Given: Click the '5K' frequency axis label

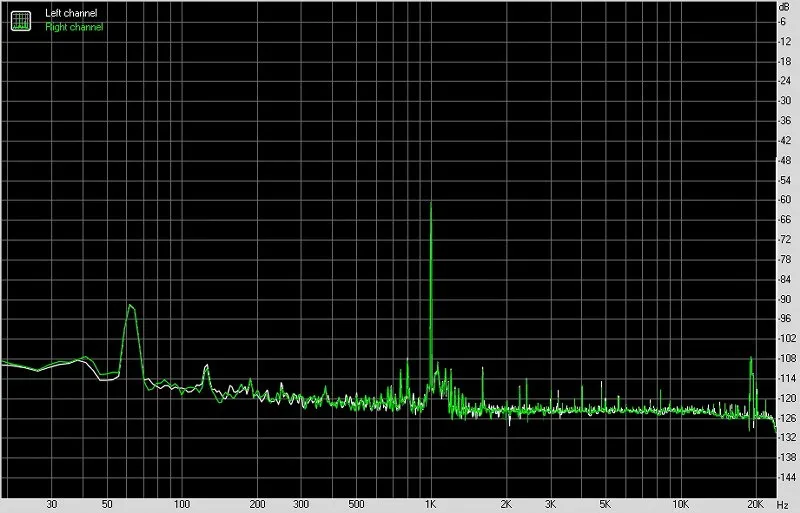Looking at the screenshot, I should coord(605,504).
